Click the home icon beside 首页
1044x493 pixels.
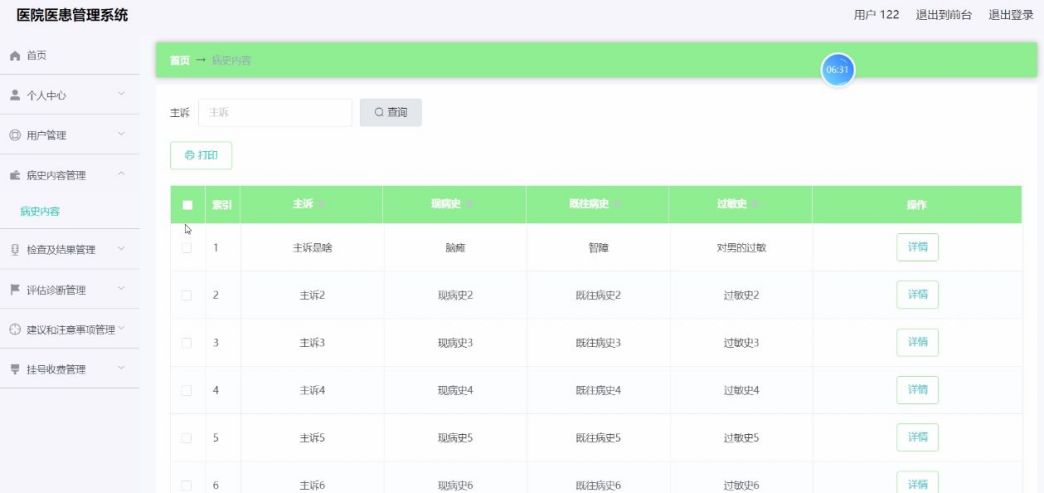tap(15, 56)
